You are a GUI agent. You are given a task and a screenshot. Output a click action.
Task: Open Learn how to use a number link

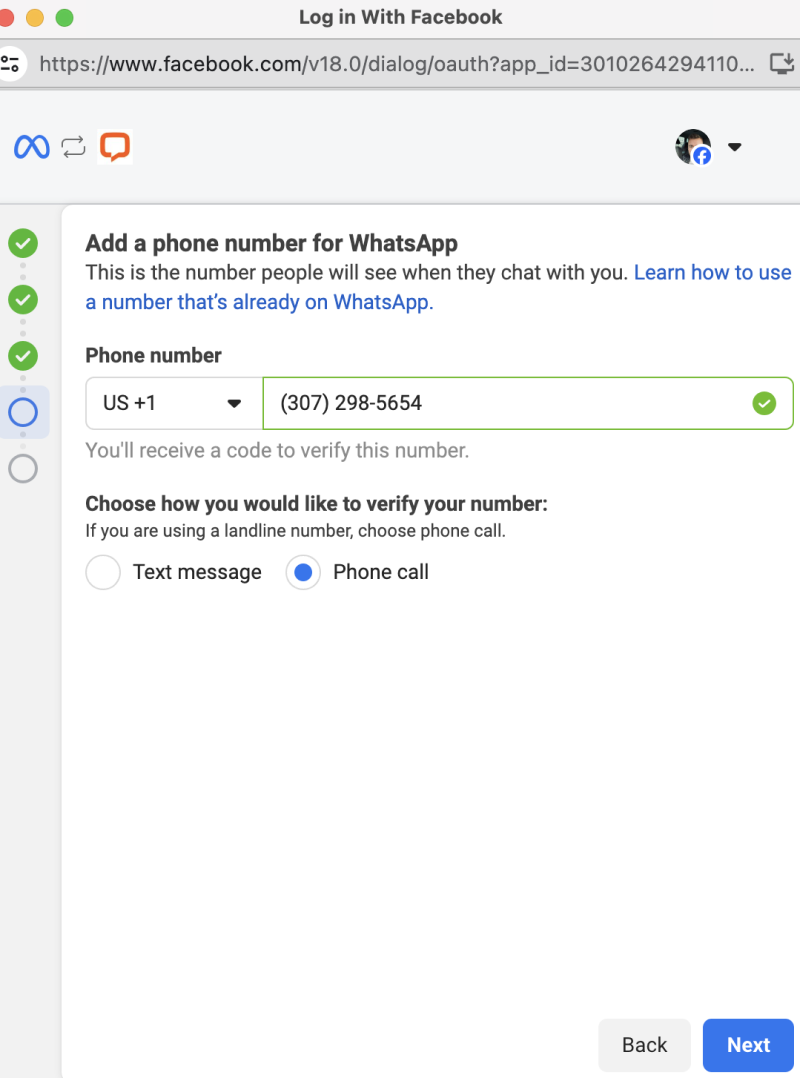[438, 287]
